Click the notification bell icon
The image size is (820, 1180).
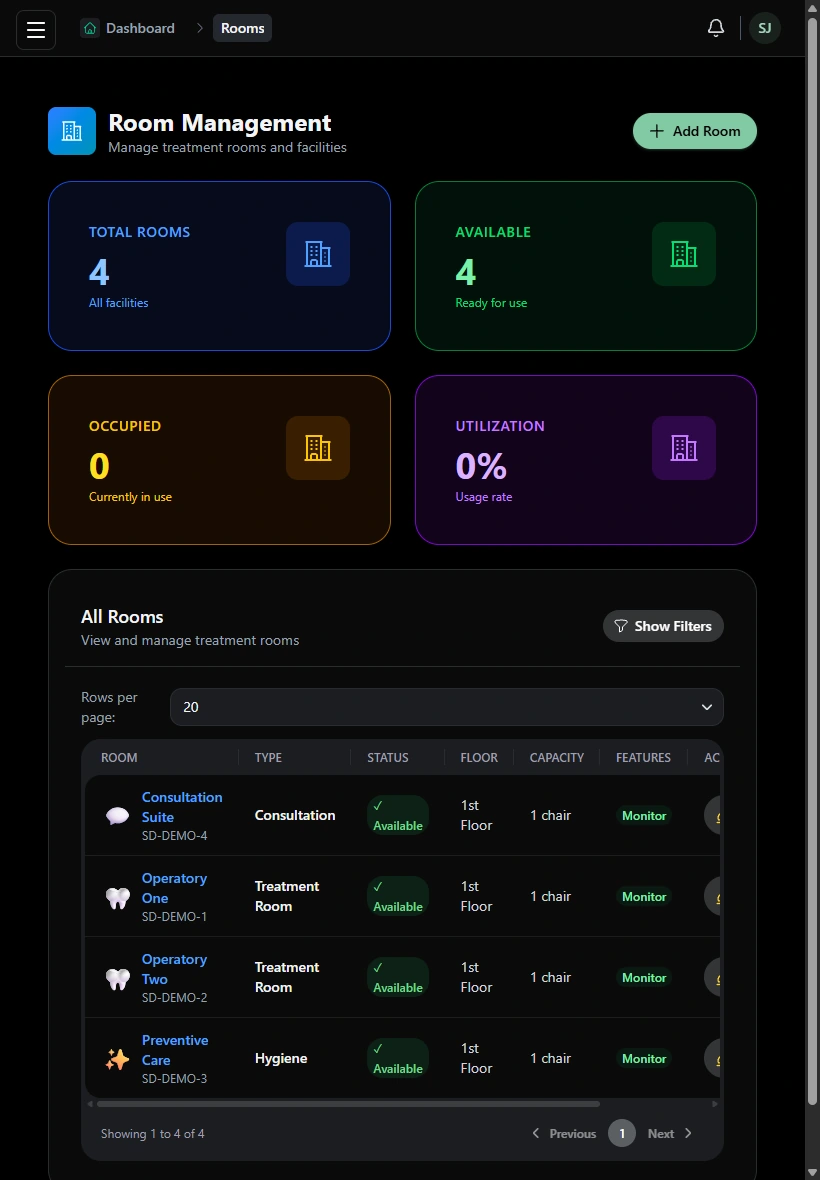point(716,28)
